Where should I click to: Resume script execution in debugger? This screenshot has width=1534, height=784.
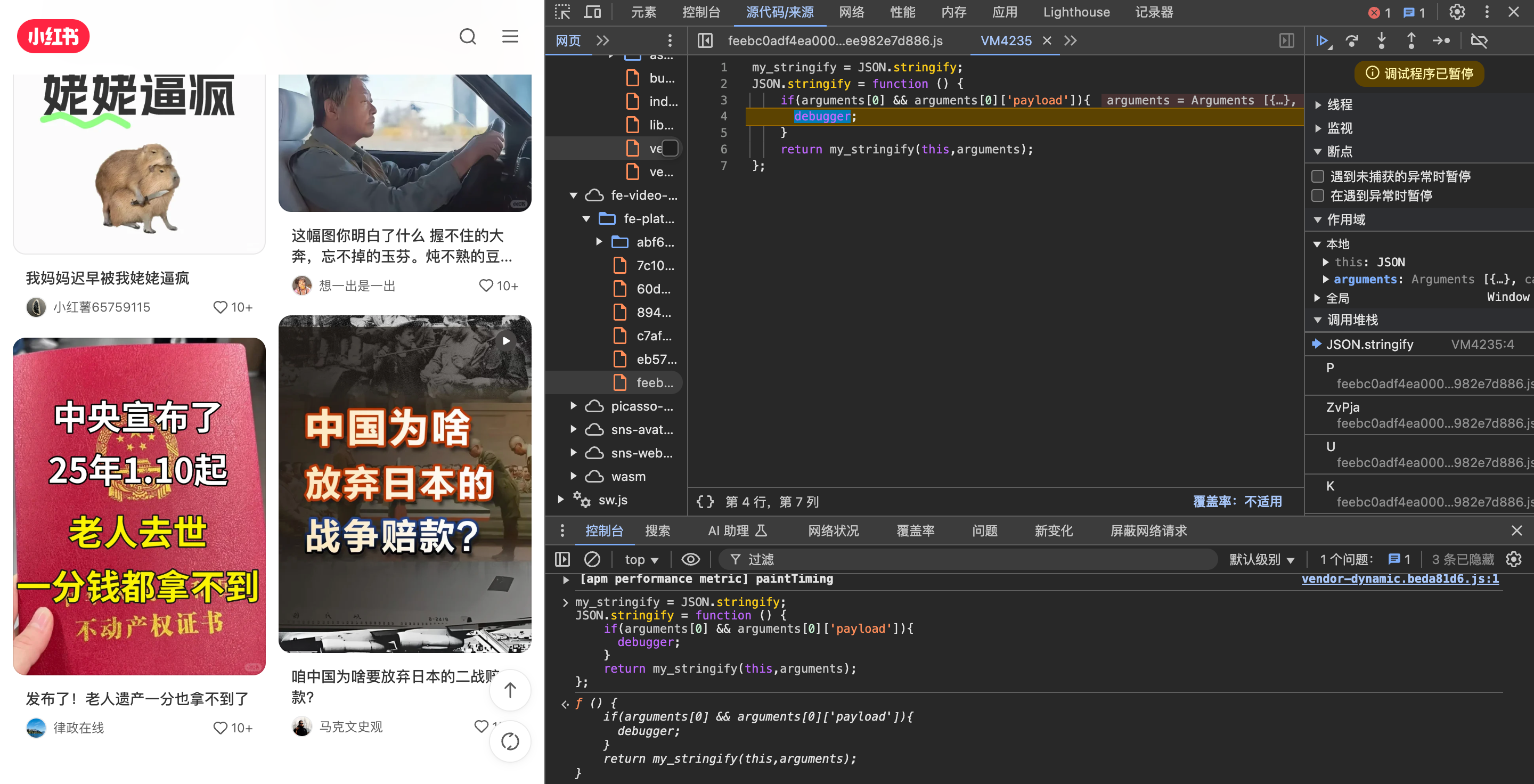point(1322,40)
